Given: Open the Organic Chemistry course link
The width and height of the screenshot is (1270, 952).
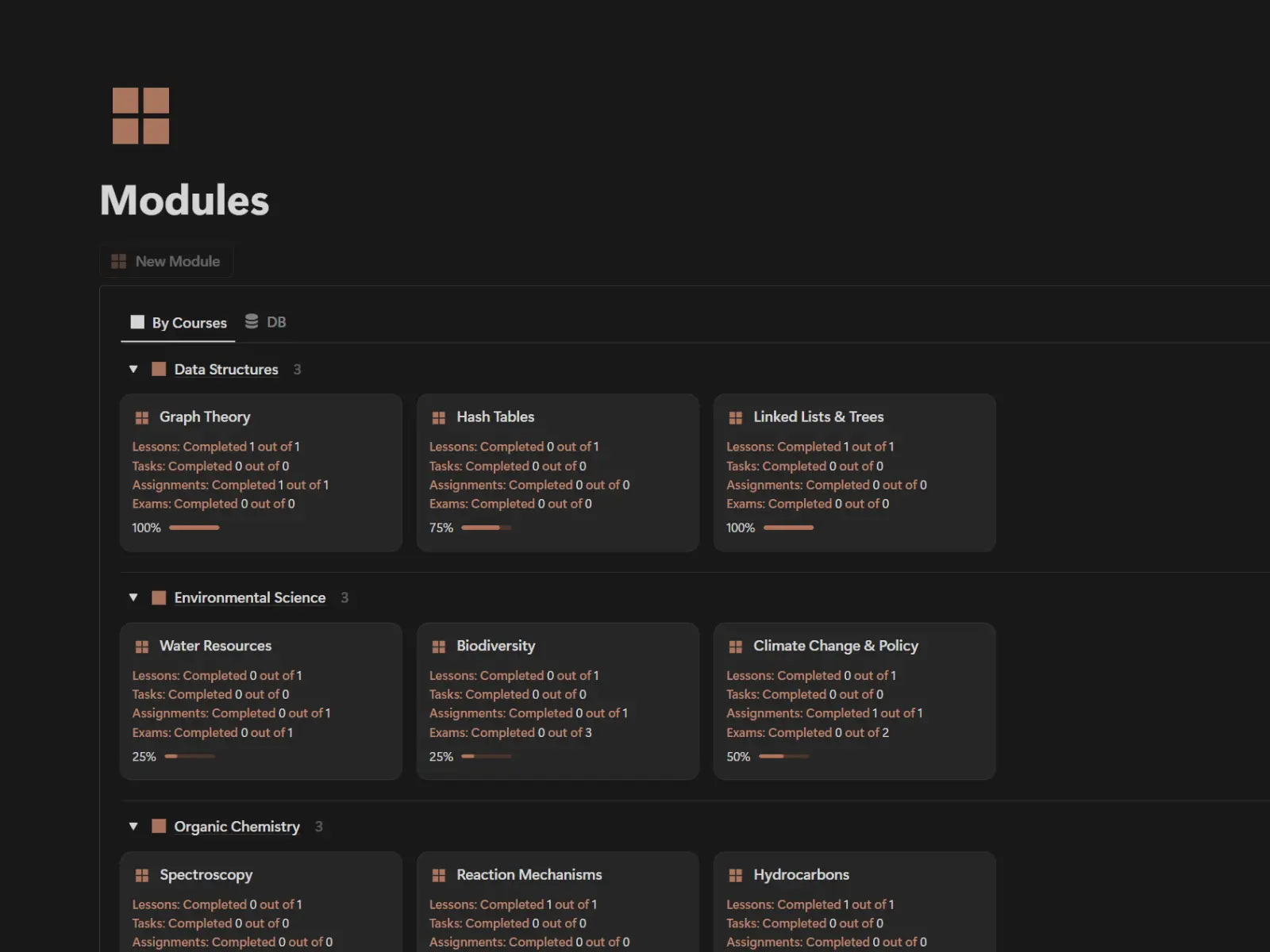Looking at the screenshot, I should pyautogui.click(x=237, y=826).
